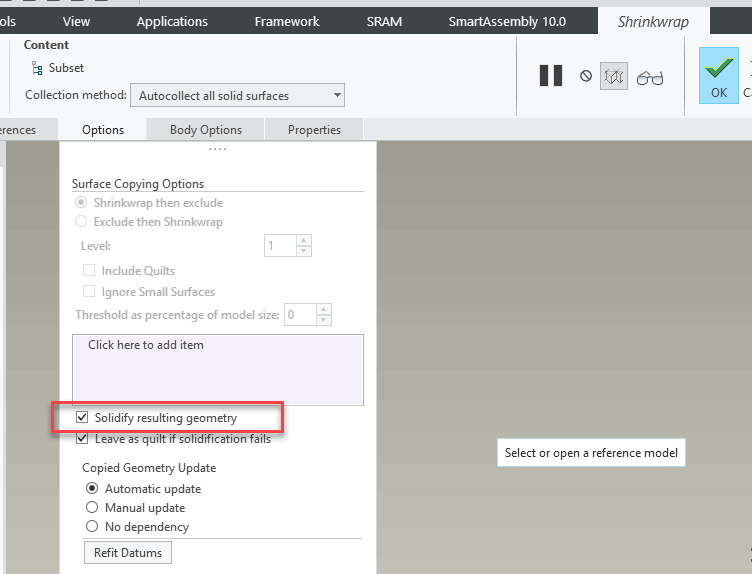The height and width of the screenshot is (574, 752).
Task: Click the panel drag handle dots
Action: (x=217, y=149)
